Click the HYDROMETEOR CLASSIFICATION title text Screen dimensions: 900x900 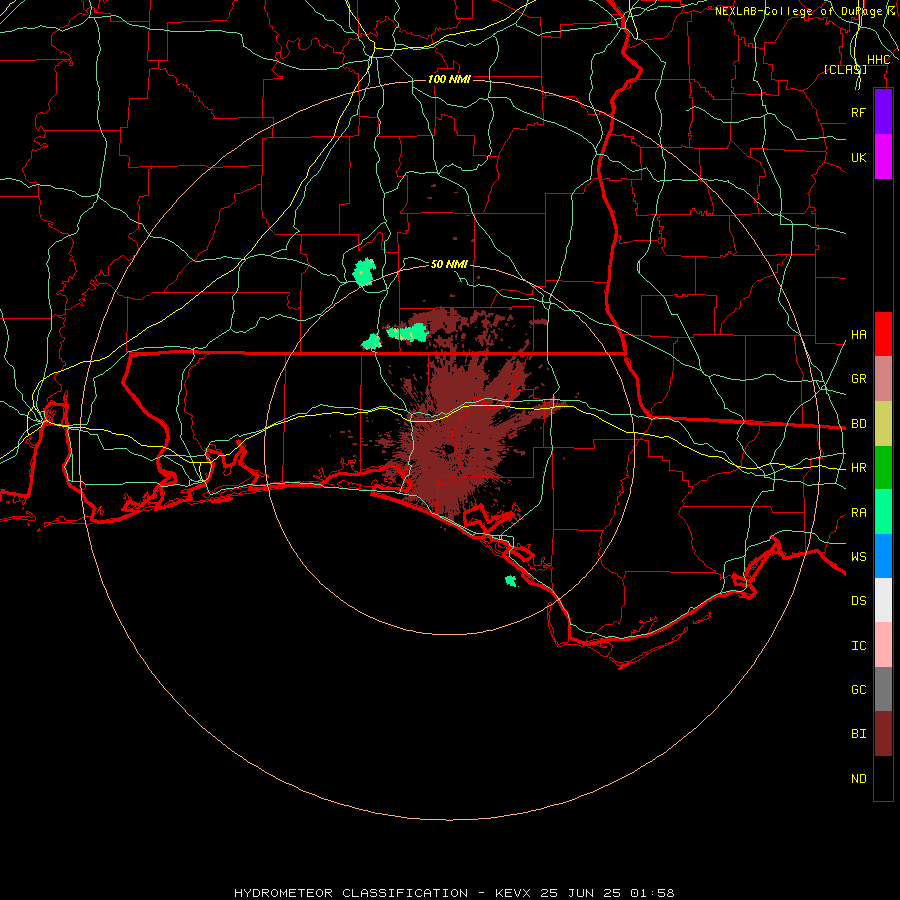[x=351, y=893]
